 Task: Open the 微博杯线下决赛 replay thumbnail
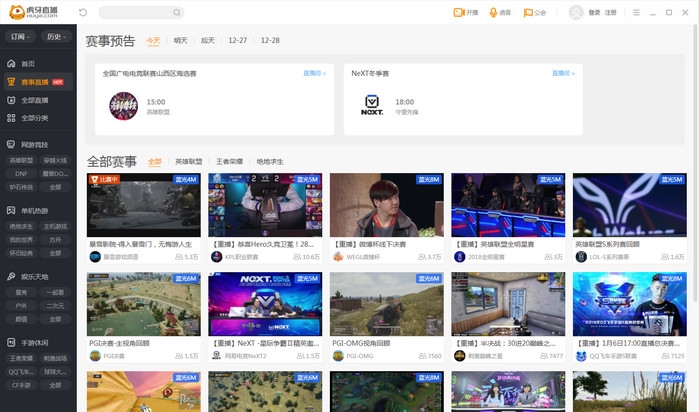(x=387, y=205)
